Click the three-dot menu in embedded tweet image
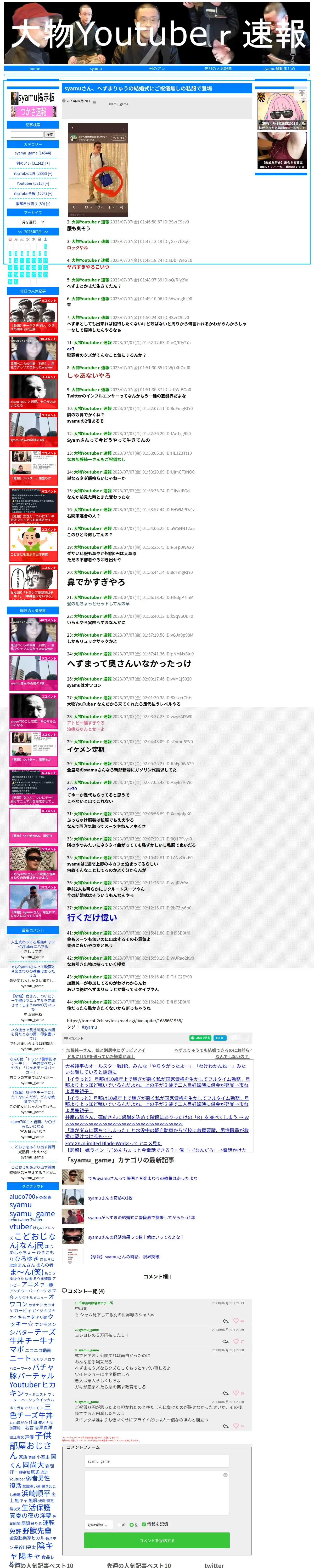 click(x=124, y=128)
